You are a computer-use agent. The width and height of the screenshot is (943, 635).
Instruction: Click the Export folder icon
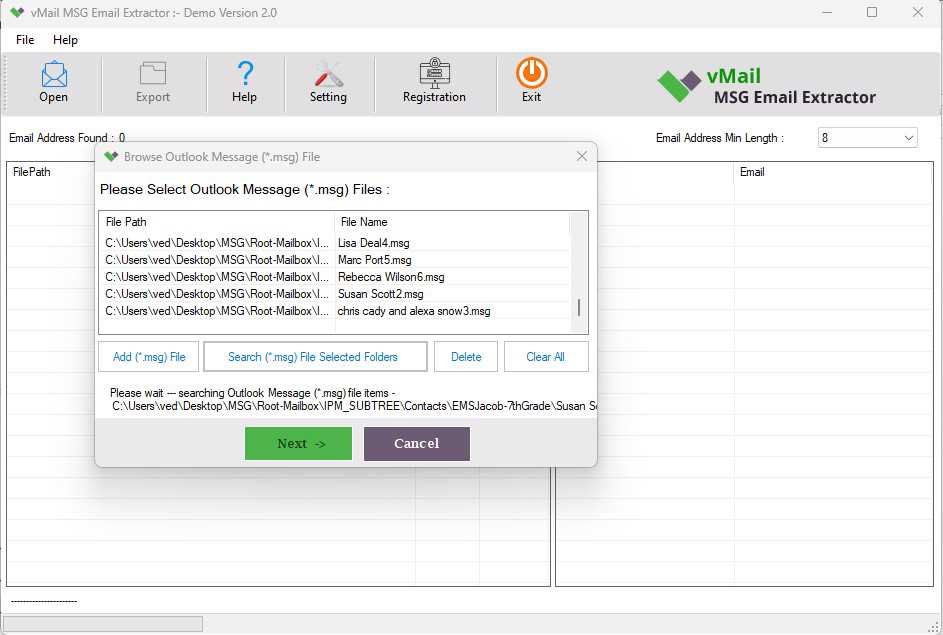pyautogui.click(x=153, y=73)
